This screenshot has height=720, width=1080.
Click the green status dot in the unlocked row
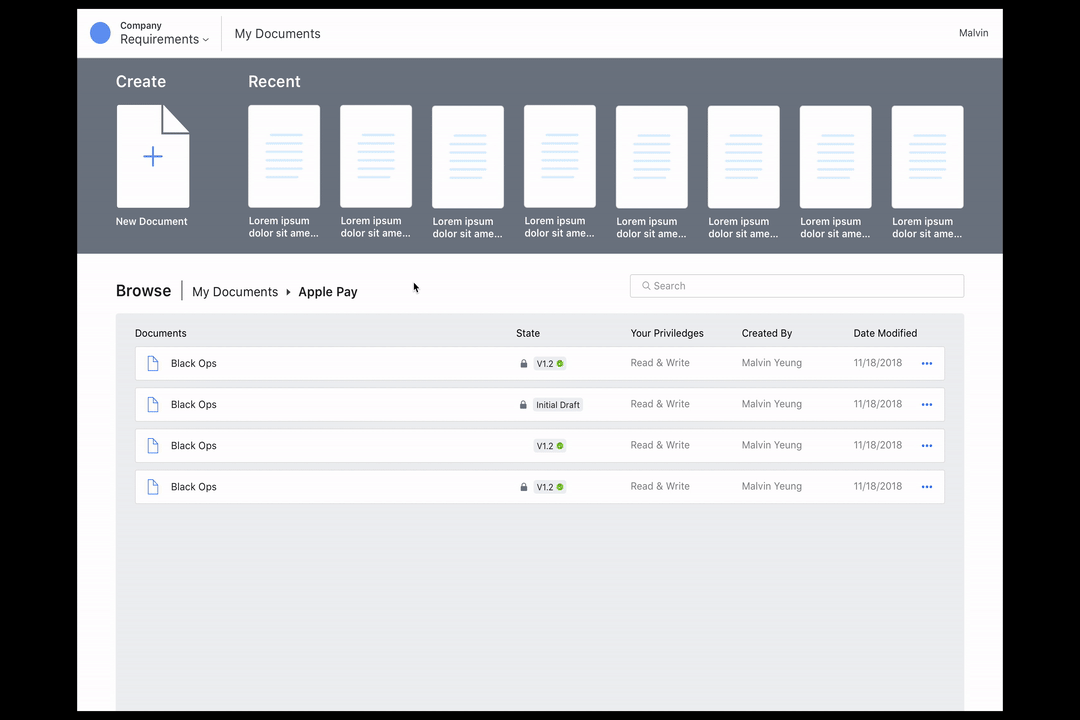560,446
